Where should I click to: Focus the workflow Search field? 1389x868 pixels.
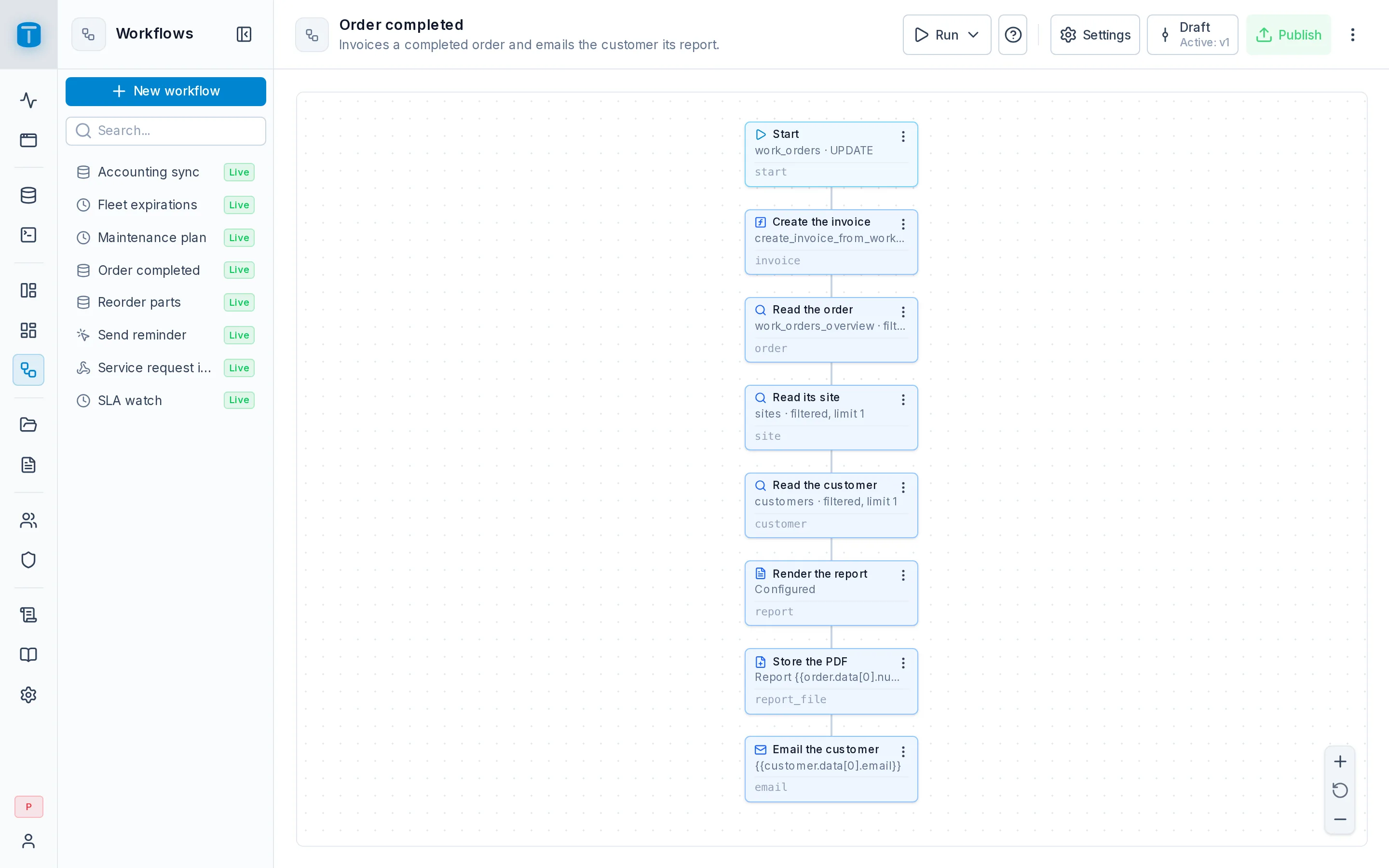[x=166, y=131]
